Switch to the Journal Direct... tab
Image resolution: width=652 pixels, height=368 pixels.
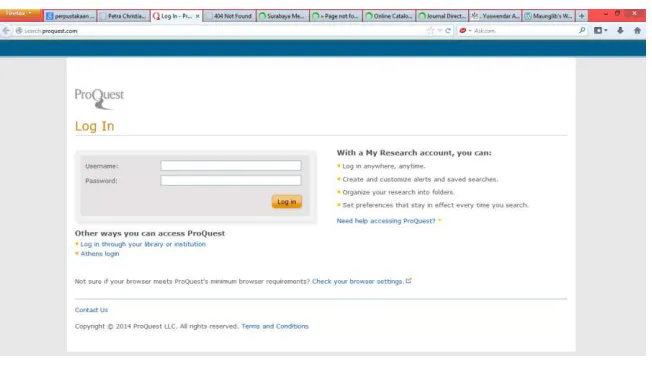(x=442, y=16)
